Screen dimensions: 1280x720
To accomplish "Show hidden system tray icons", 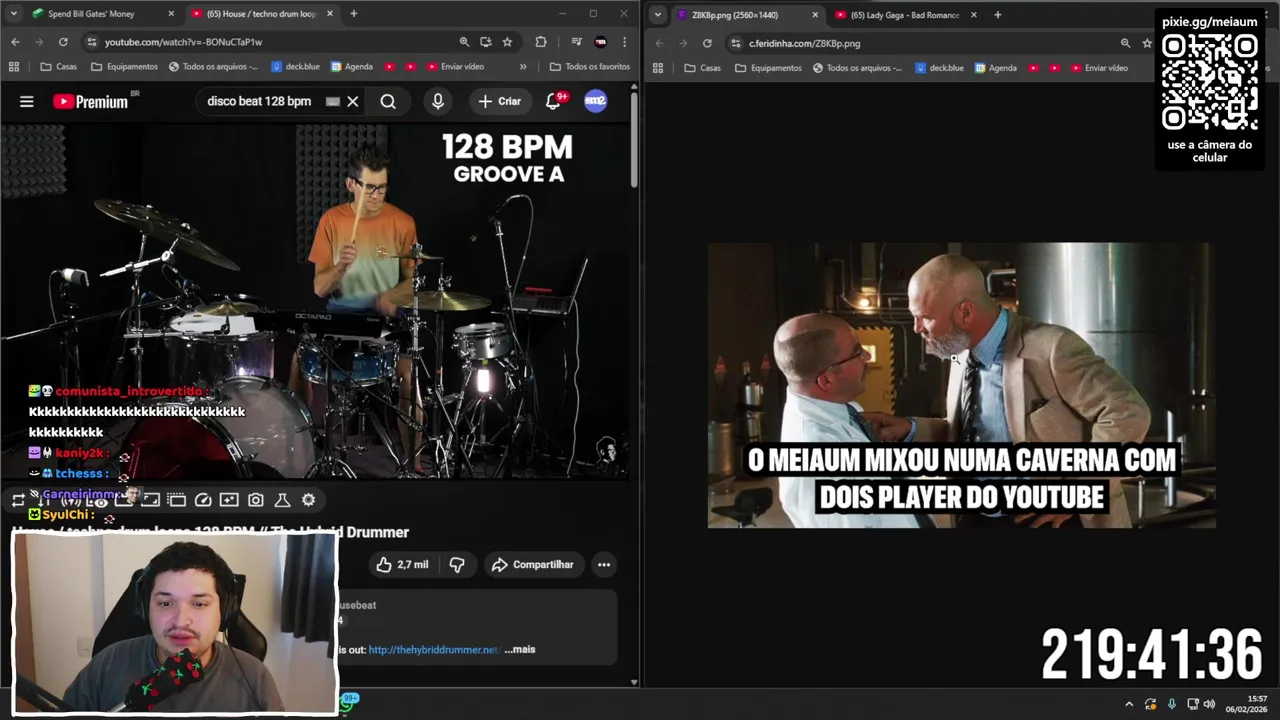I will pos(1129,704).
